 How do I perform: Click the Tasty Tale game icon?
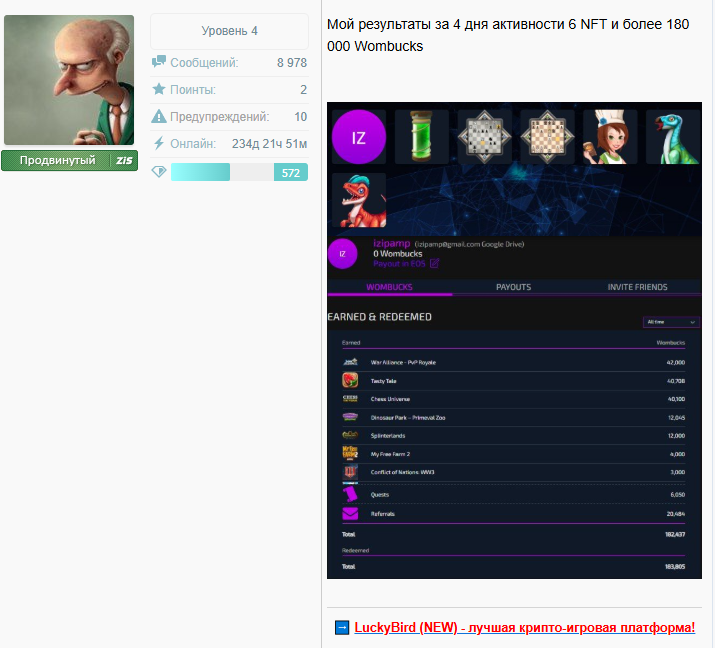point(350,380)
